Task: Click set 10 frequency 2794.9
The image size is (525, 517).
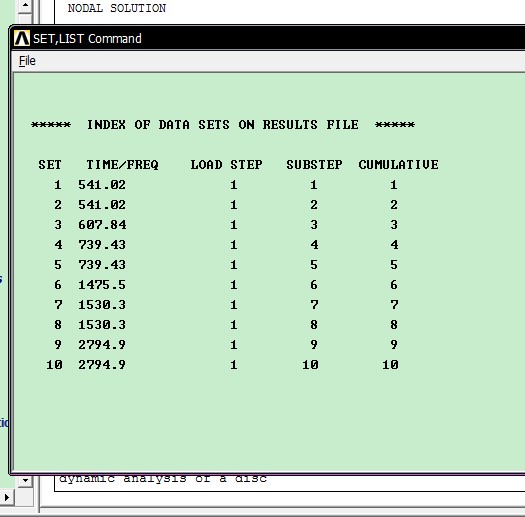Action: [102, 365]
